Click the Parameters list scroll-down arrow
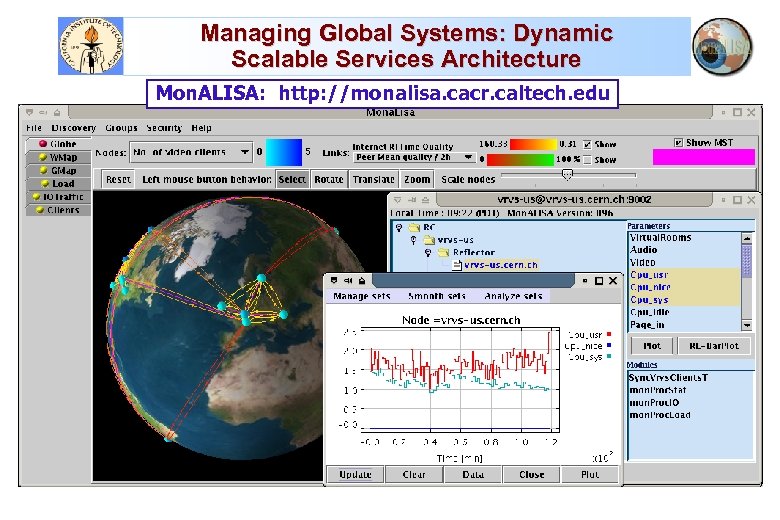This screenshot has width=780, height=520. coord(747,325)
